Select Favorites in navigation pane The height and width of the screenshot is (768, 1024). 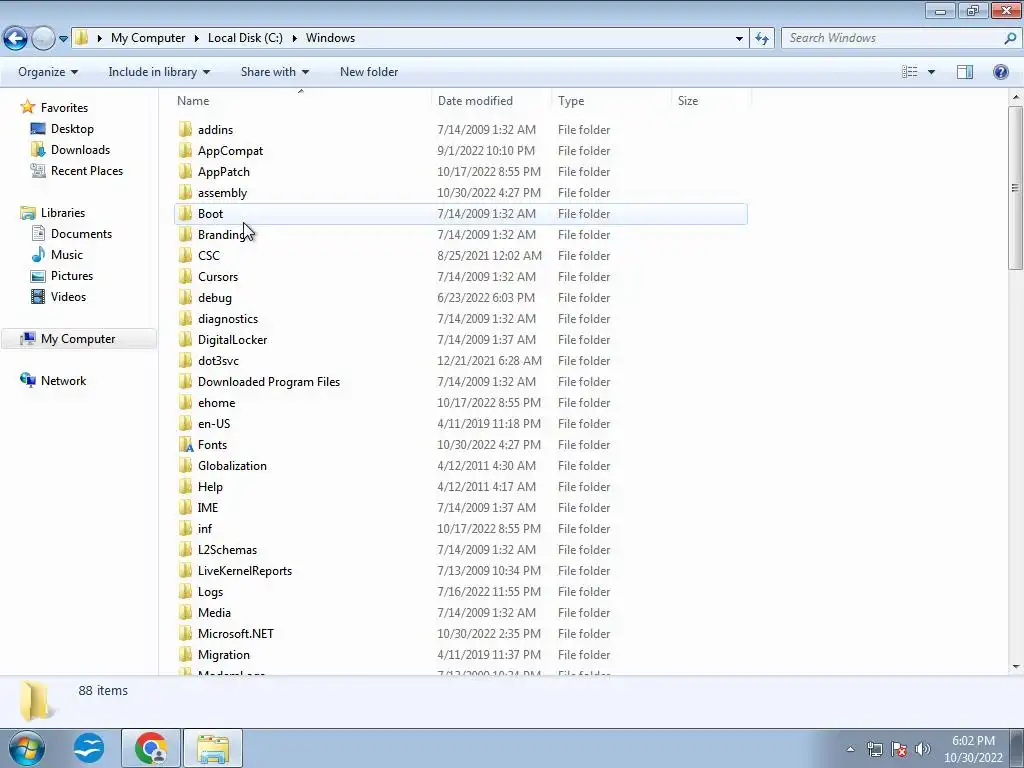(64, 108)
